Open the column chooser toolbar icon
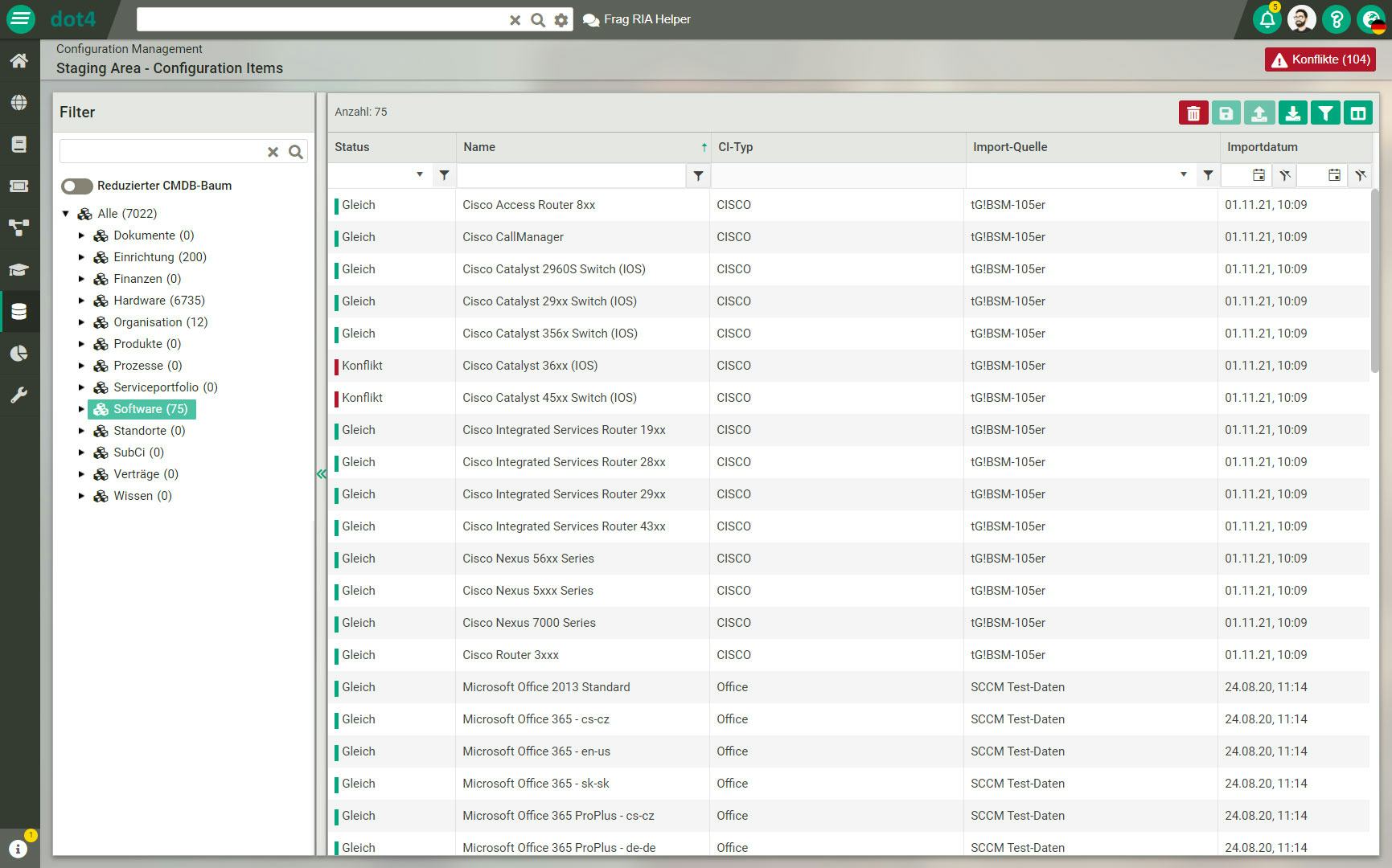This screenshot has height=868, width=1392. click(x=1358, y=113)
